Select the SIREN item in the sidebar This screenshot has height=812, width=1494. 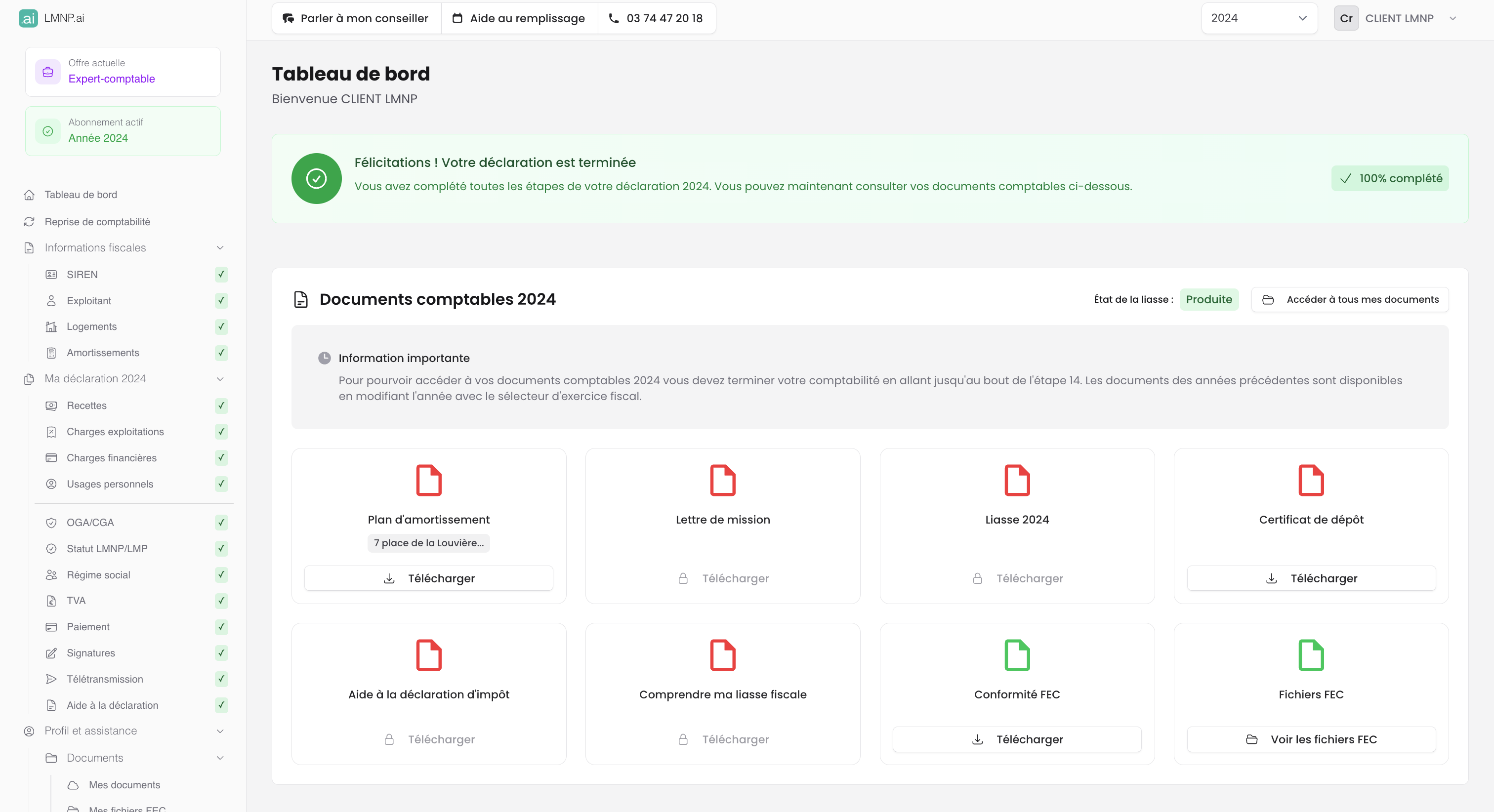(81, 274)
